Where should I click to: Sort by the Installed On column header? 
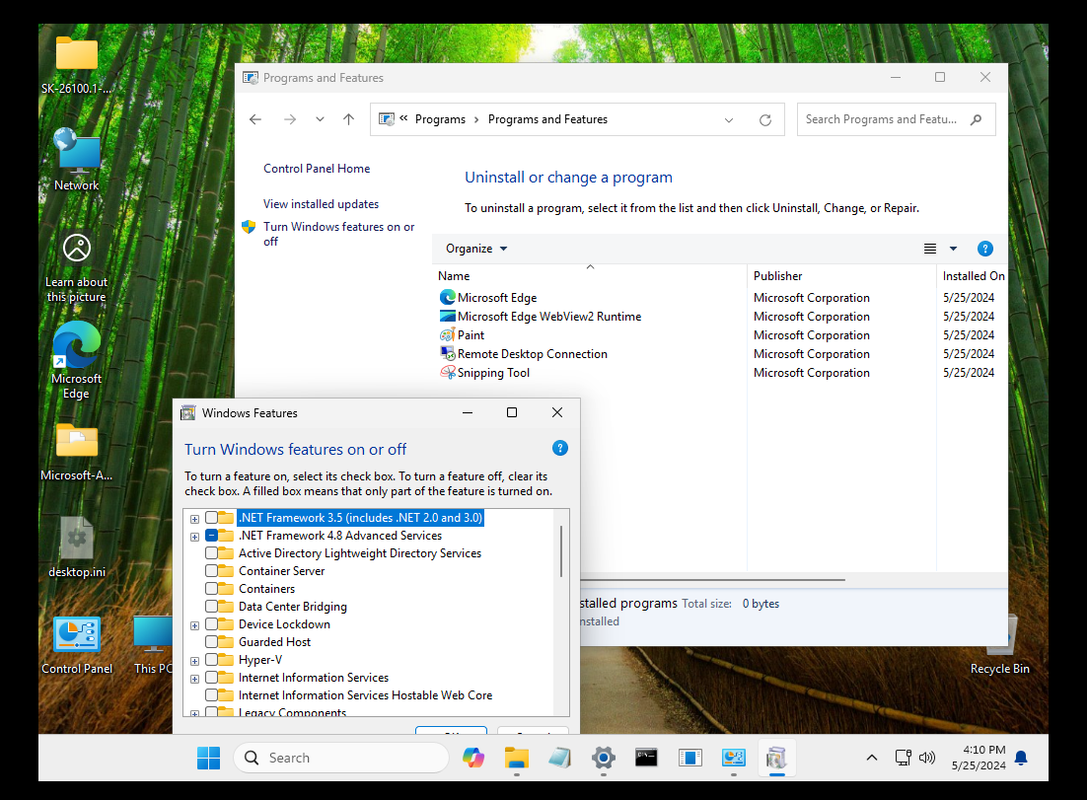pos(973,275)
